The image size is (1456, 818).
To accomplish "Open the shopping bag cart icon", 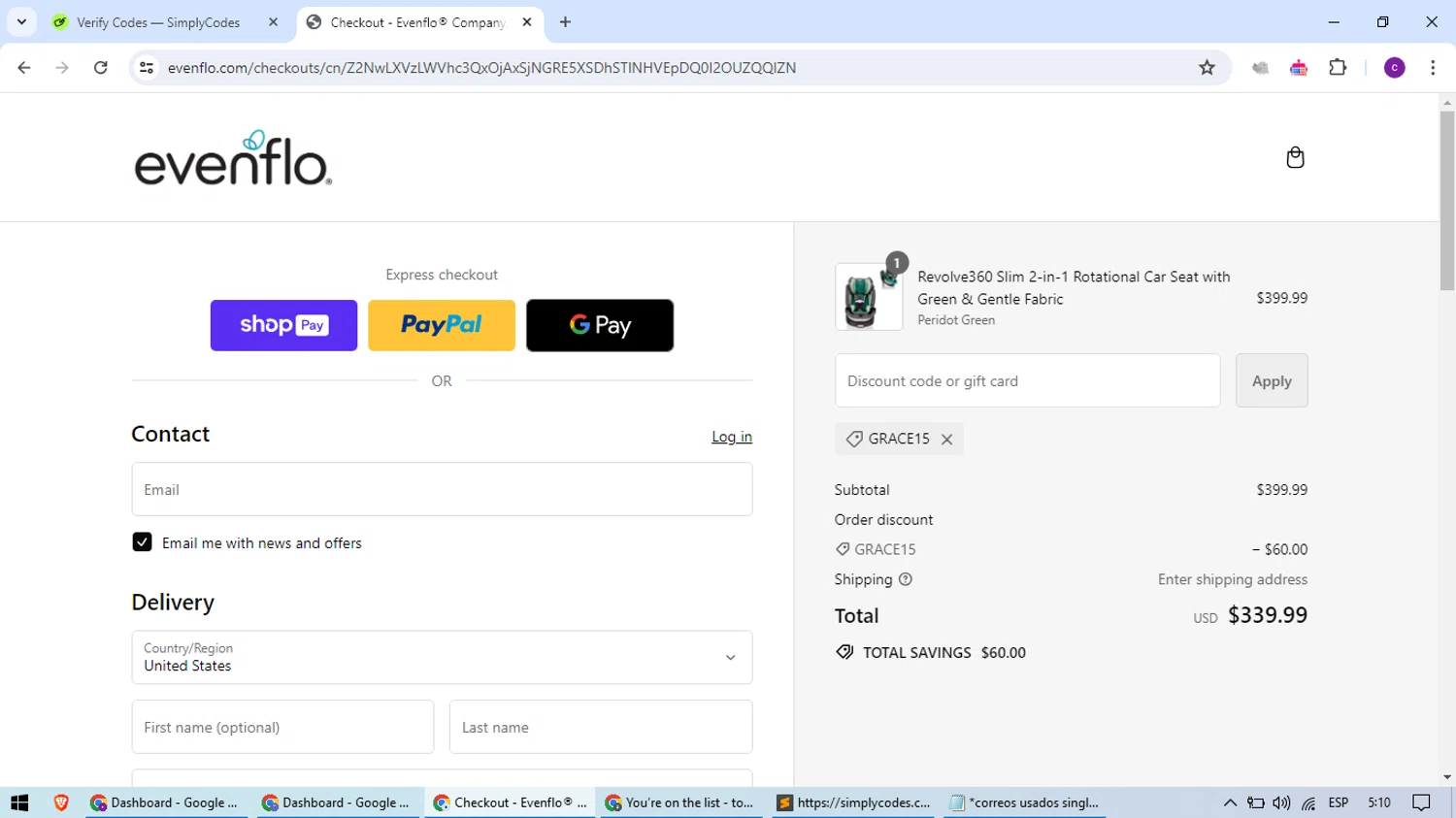I will tap(1295, 157).
